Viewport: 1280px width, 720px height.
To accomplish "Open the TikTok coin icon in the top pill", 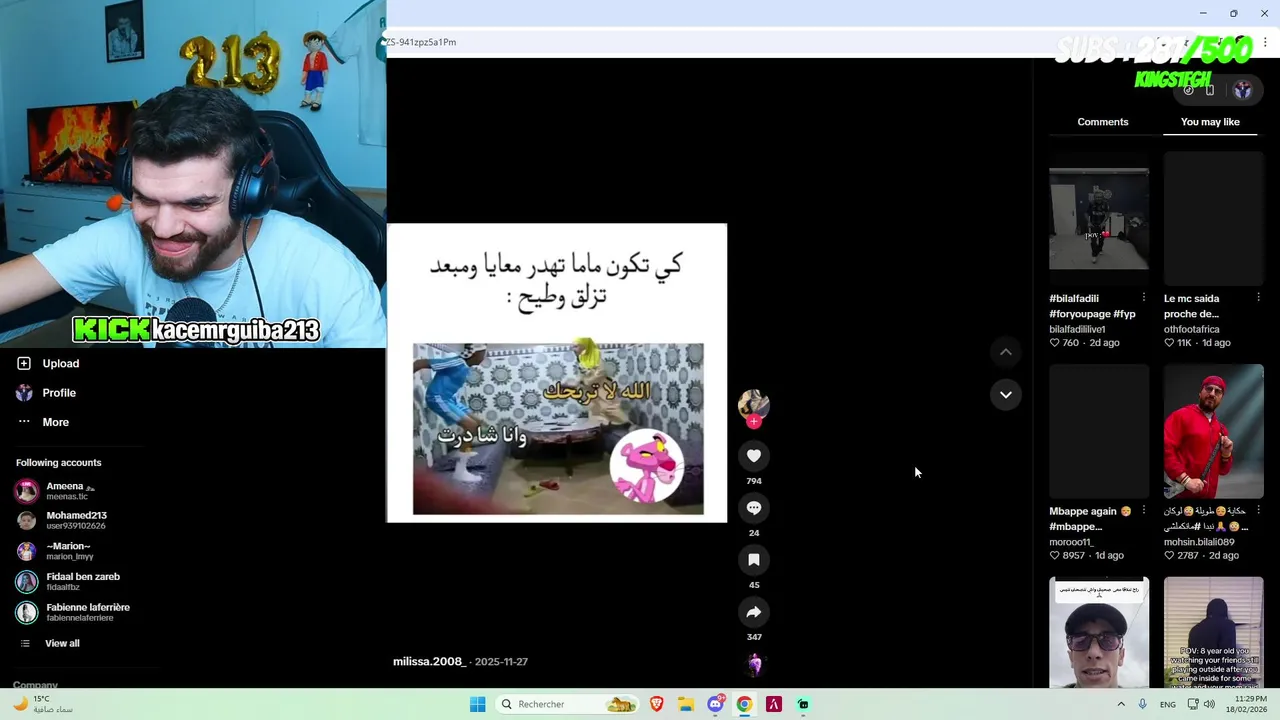I will coord(1188,90).
